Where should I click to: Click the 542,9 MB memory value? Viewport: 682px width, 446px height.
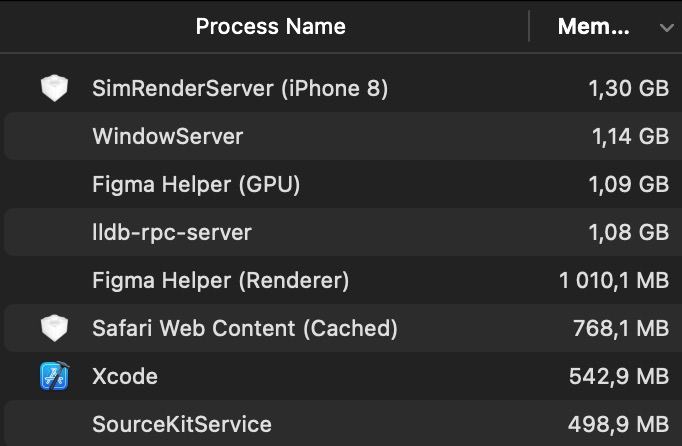coord(618,376)
